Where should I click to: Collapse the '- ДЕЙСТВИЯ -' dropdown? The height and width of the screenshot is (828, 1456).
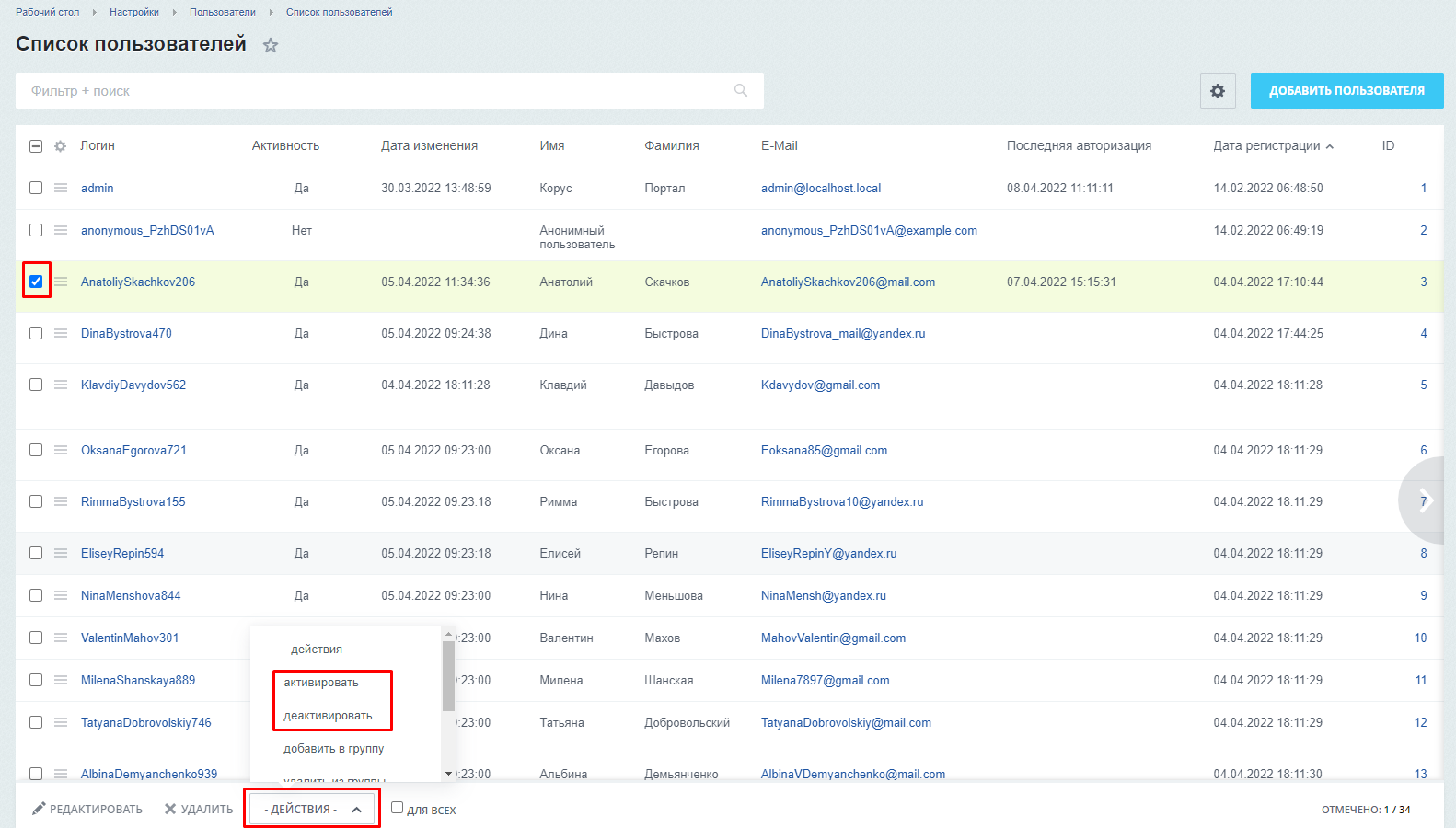click(312, 809)
